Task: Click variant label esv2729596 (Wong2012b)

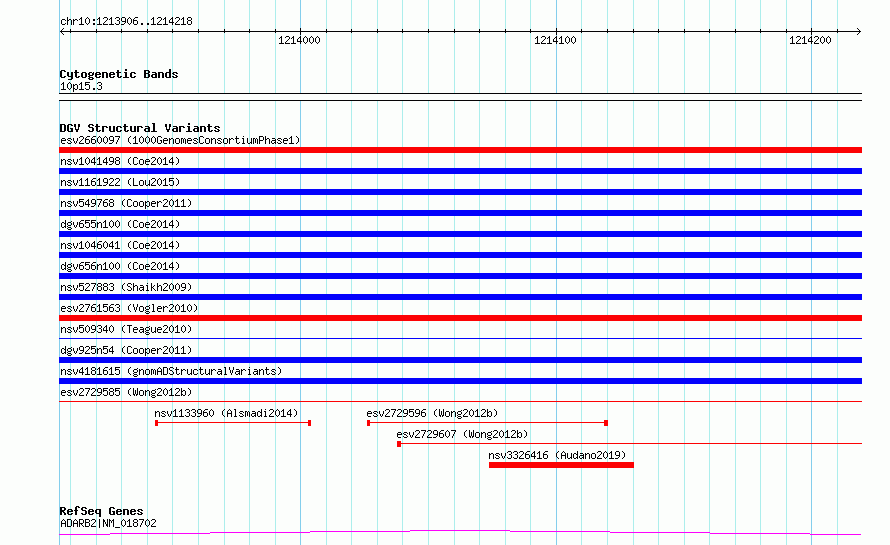Action: coord(432,413)
